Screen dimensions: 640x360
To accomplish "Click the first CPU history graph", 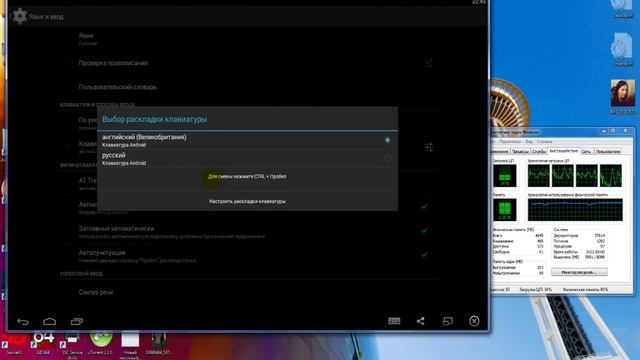I will pyautogui.click(x=539, y=176).
